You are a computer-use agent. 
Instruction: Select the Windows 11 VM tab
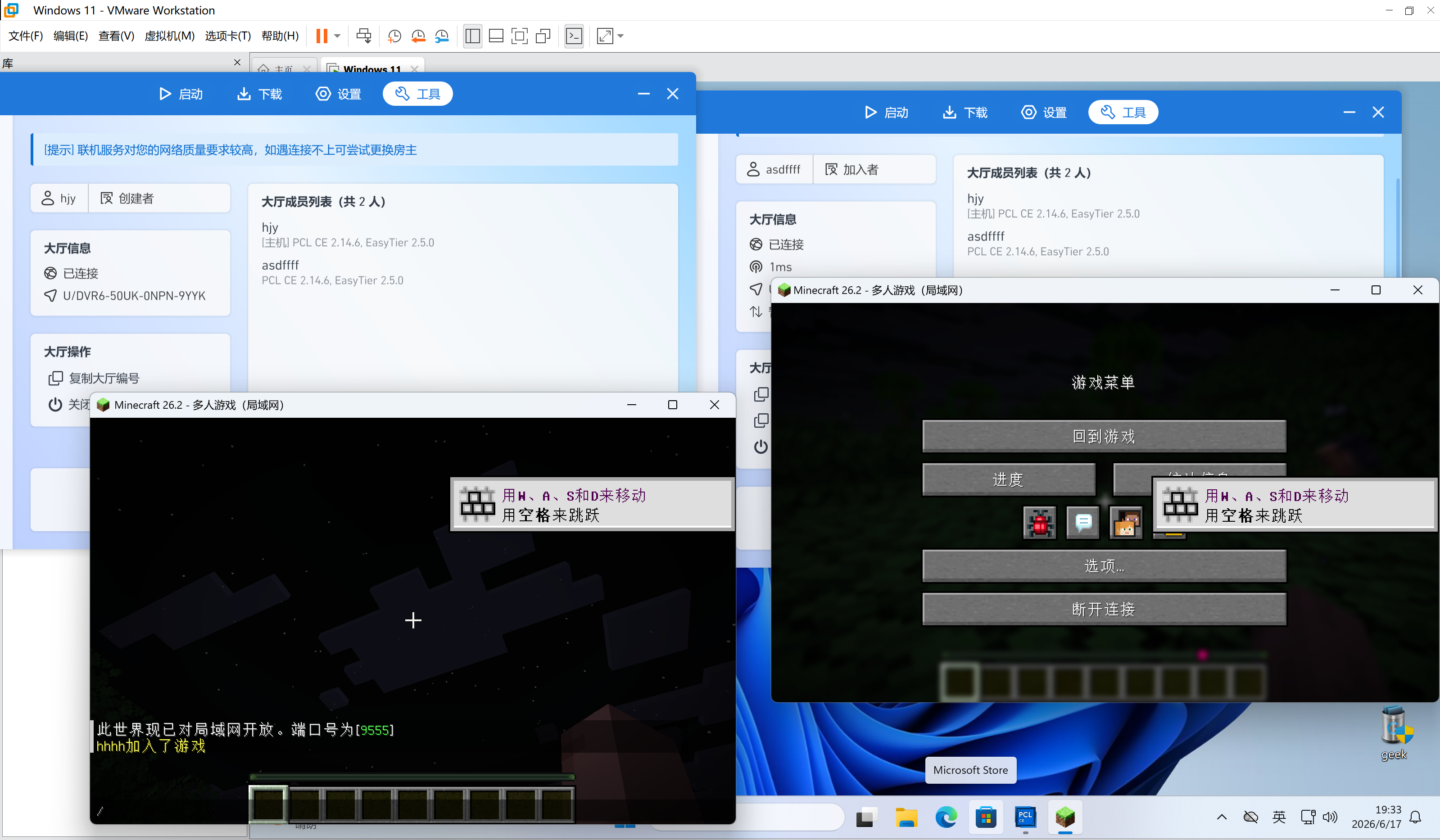point(372,68)
